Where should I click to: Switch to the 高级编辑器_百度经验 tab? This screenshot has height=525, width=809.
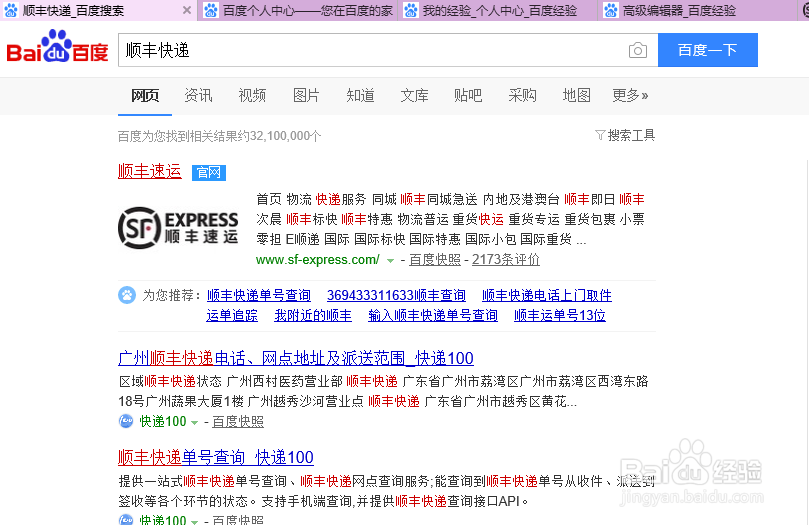pos(697,10)
